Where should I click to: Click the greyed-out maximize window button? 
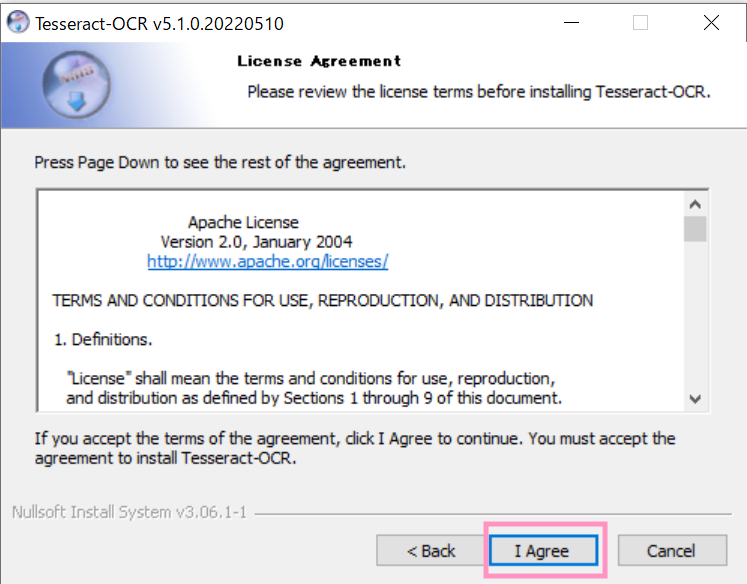[640, 22]
